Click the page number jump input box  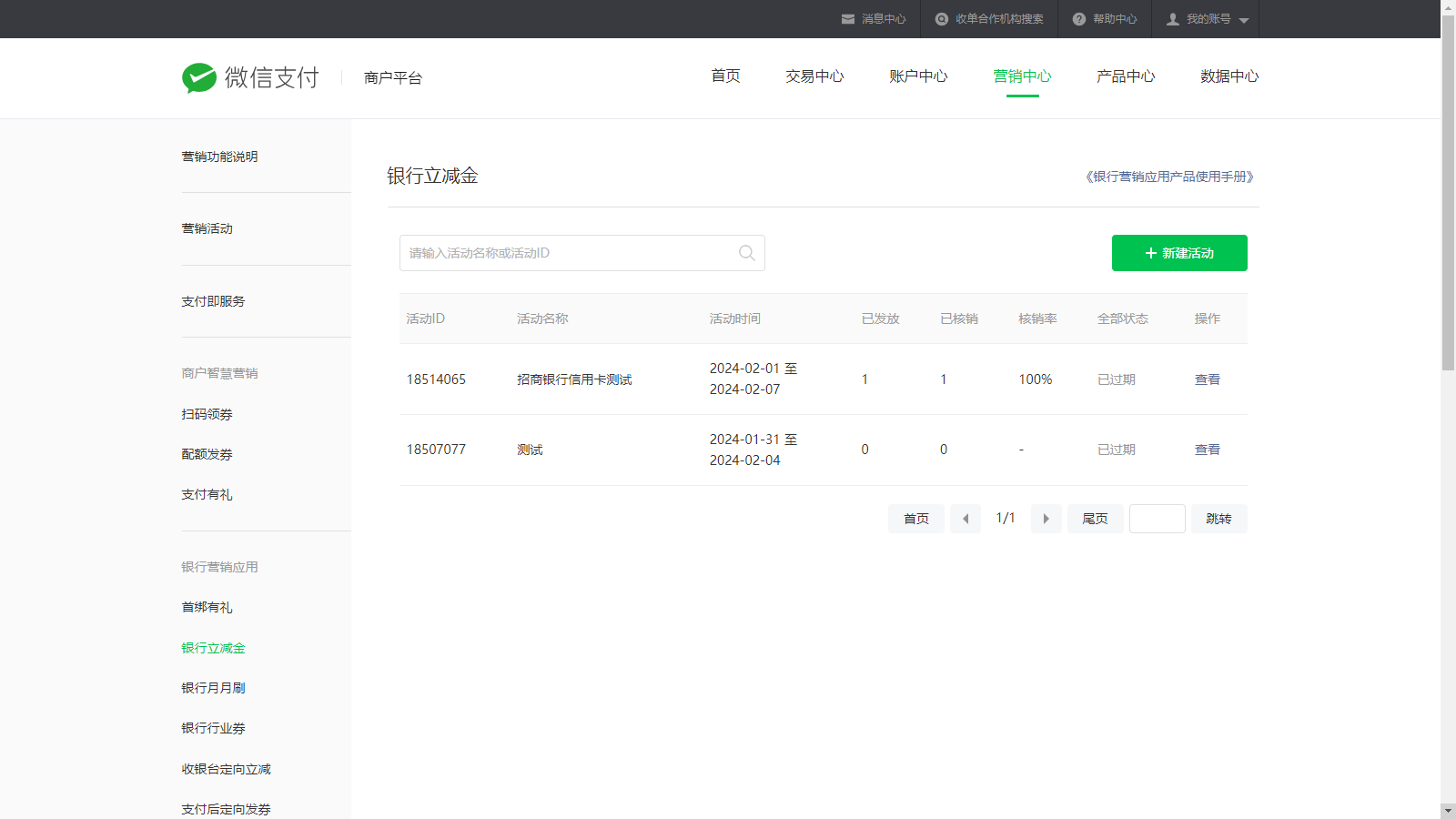point(1157,519)
